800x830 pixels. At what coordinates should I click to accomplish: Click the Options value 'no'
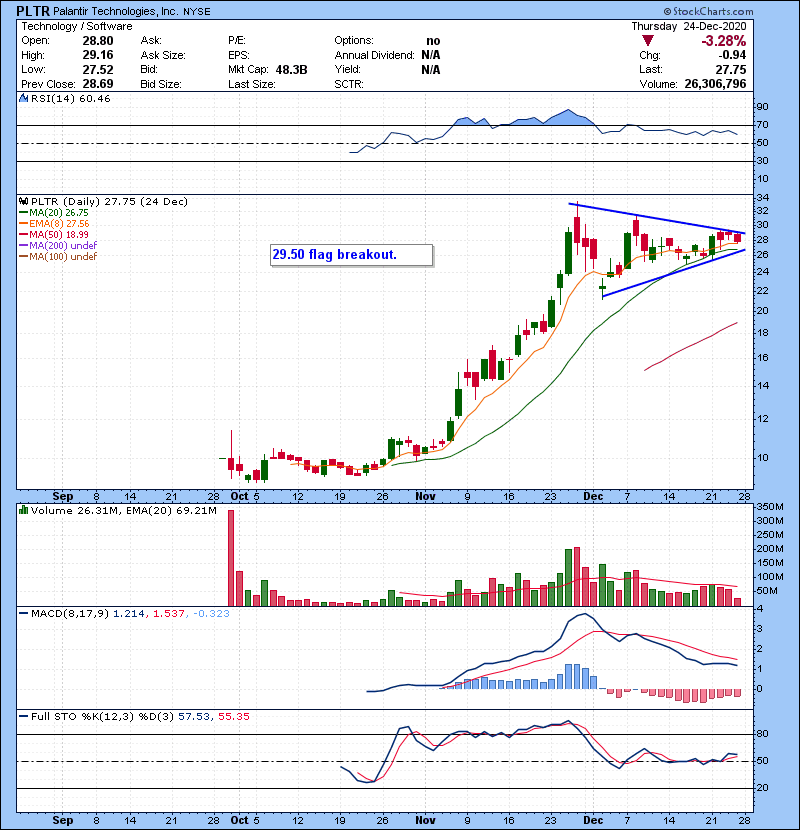(x=433, y=41)
